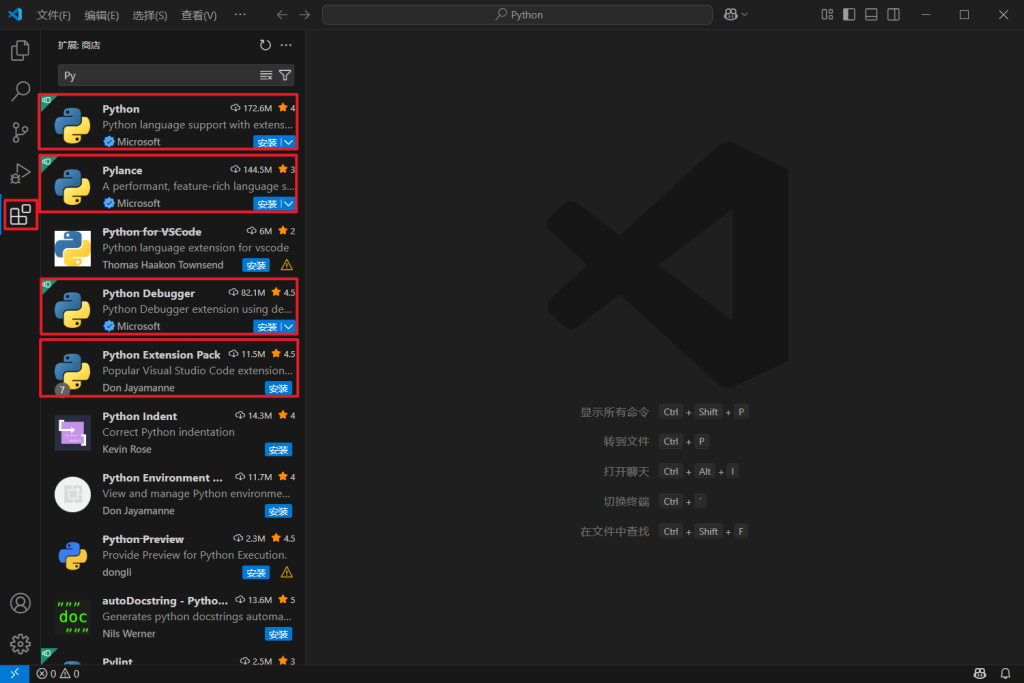Open the Copilot dropdown chevron in title bar
This screenshot has height=683, width=1024.
pyautogui.click(x=744, y=14)
